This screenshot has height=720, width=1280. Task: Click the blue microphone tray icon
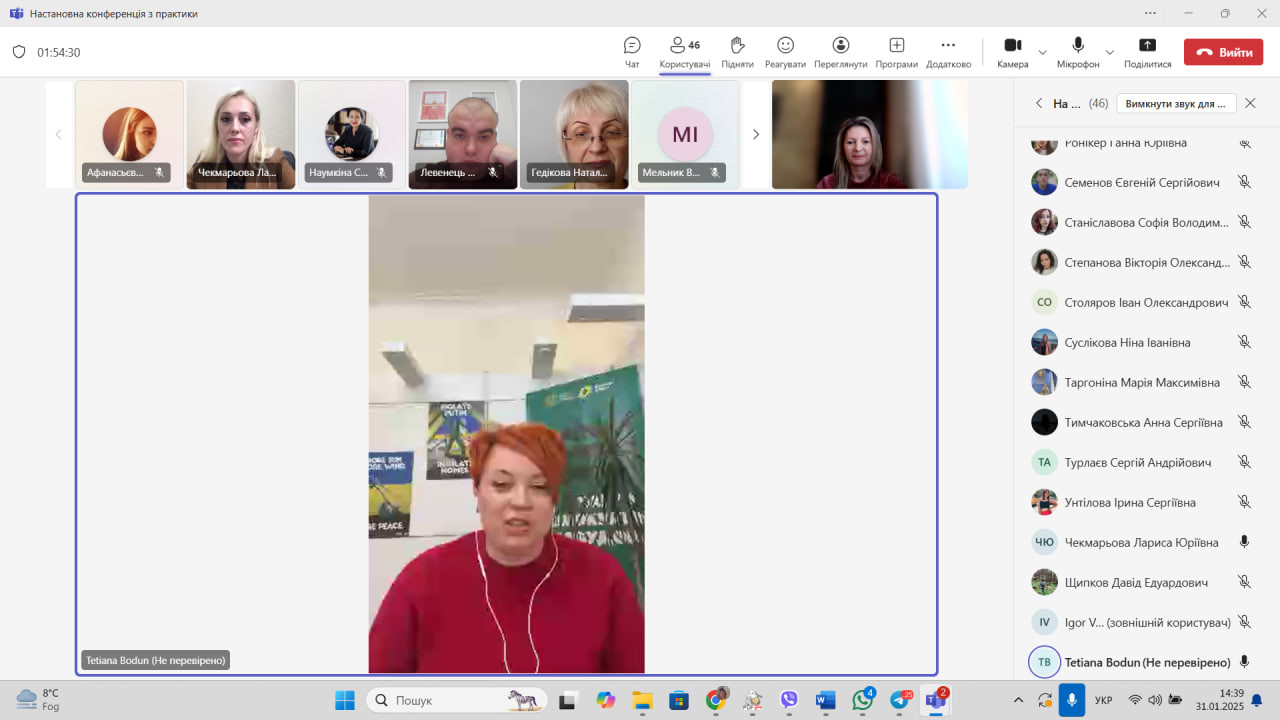coord(1071,700)
